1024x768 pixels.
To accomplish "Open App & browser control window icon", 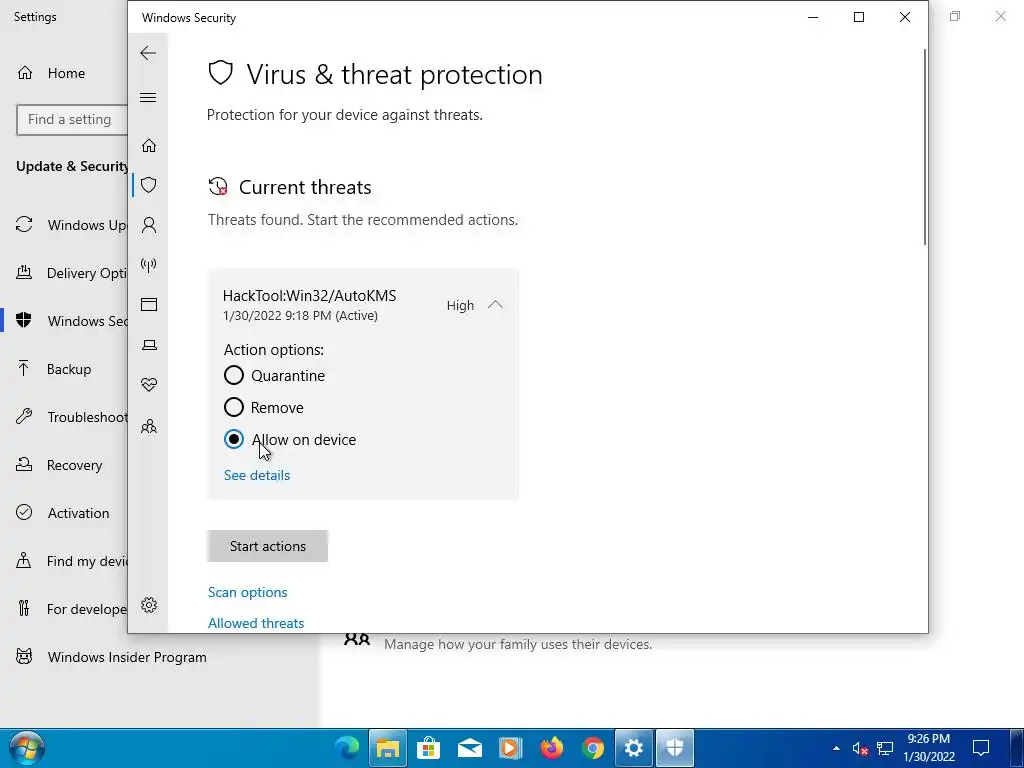I will pos(149,304).
